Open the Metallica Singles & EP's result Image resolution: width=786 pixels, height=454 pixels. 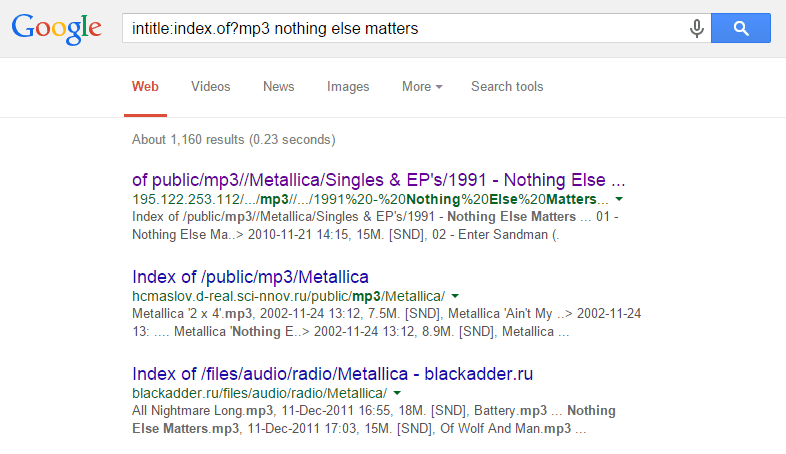(379, 181)
